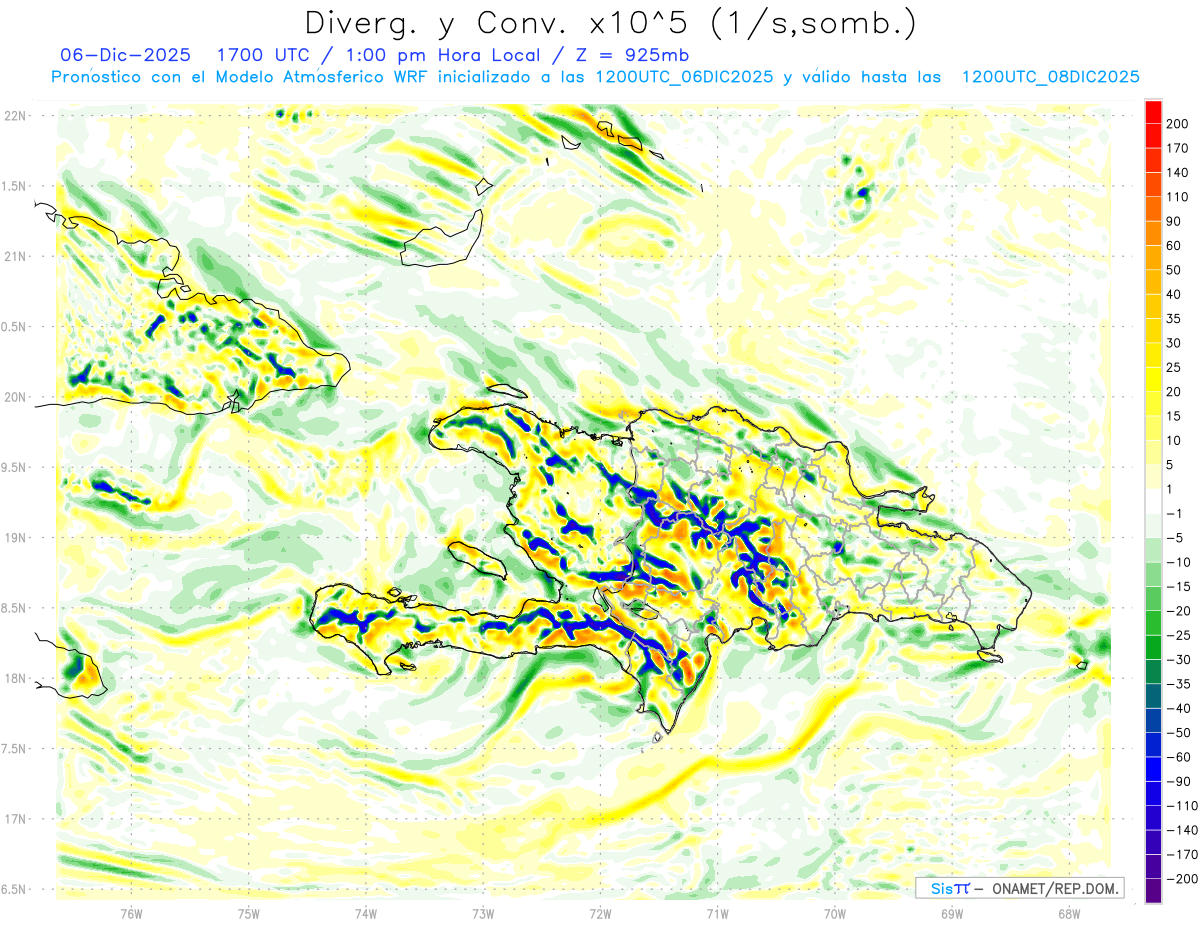
Task: Click the '21N' latitude axis label
Action: point(14,256)
